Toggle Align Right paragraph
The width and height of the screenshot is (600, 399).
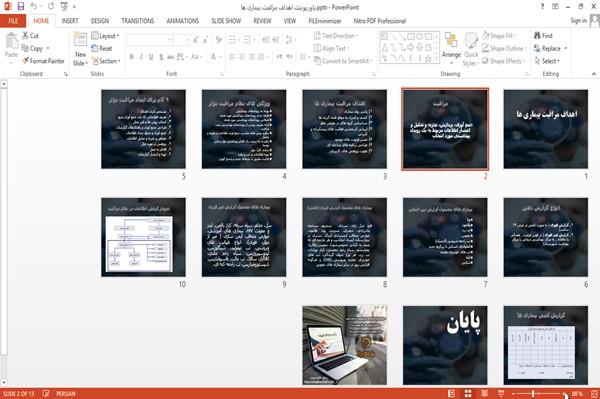pos(251,57)
